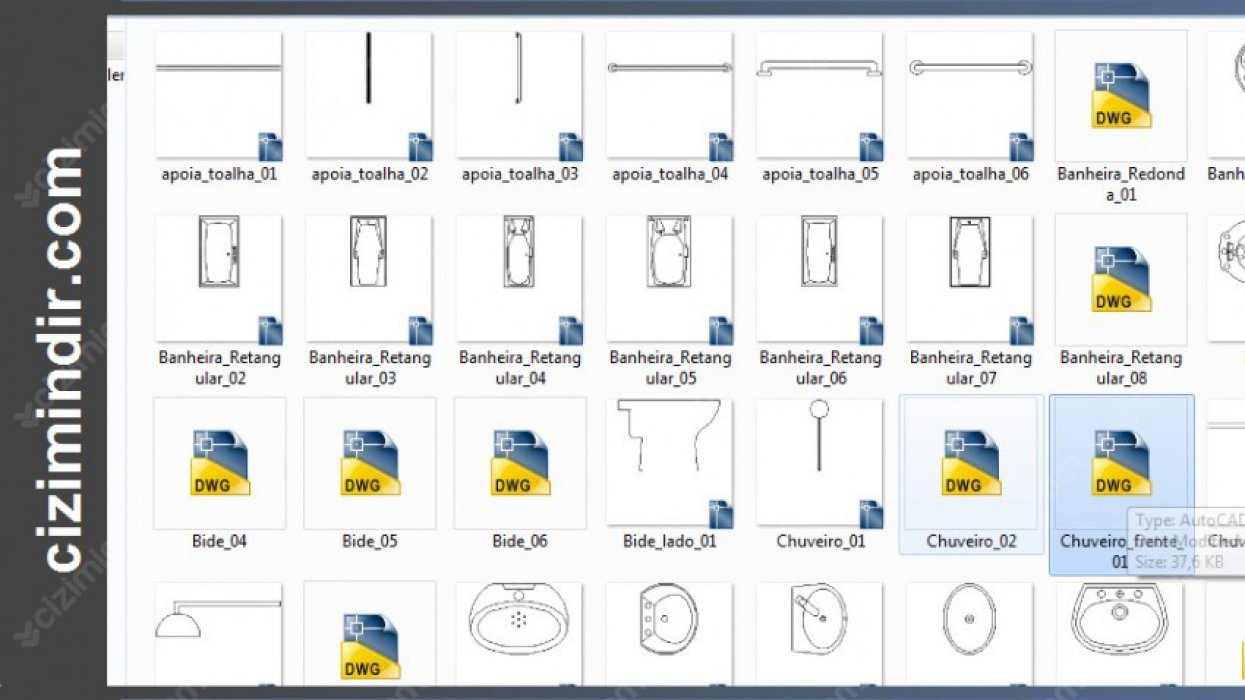The height and width of the screenshot is (700, 1245).
Task: Click the Banheira_Retangular_04 file name
Action: [x=520, y=368]
